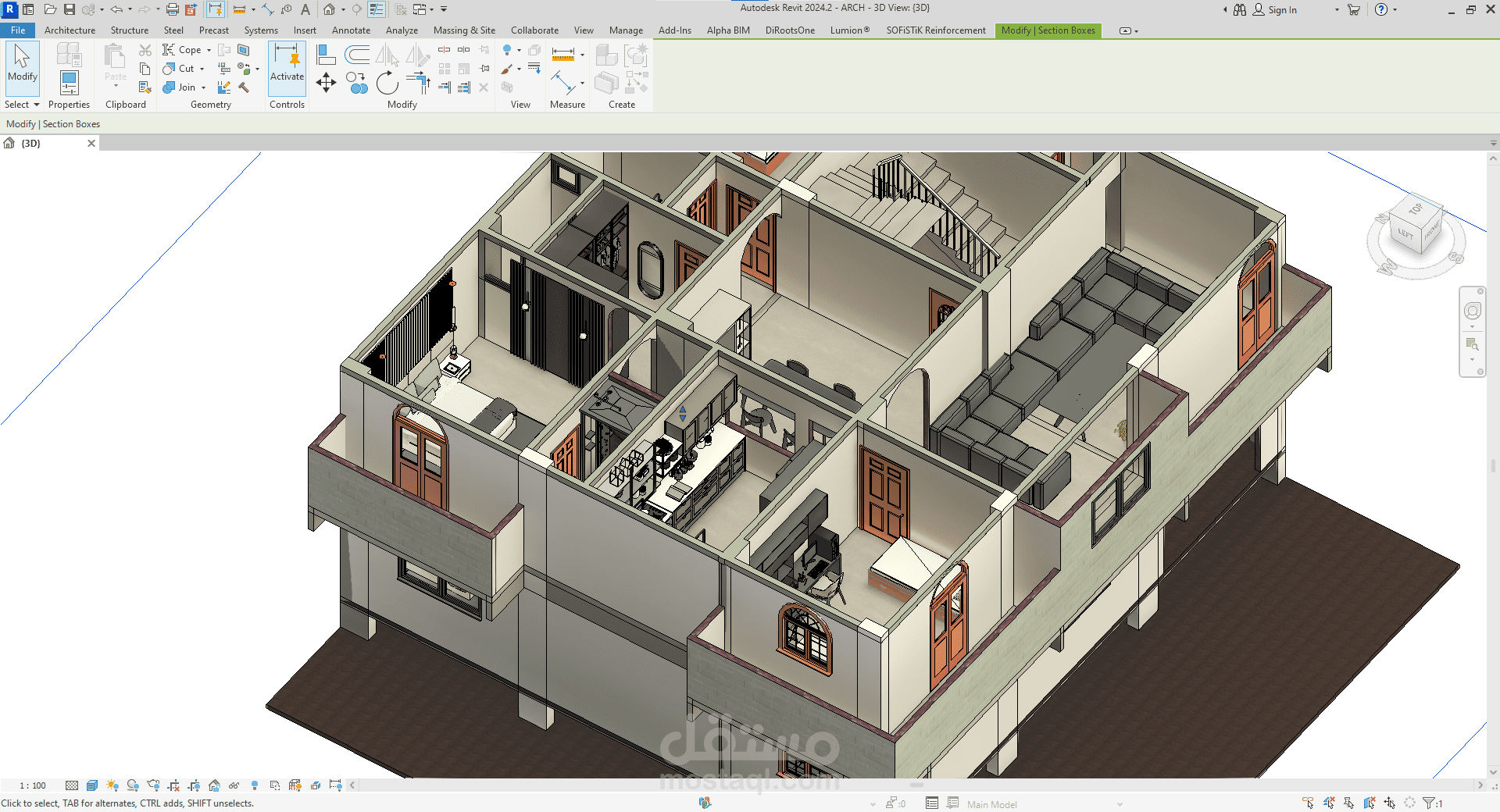Close the {3D} view tab

tap(91, 143)
